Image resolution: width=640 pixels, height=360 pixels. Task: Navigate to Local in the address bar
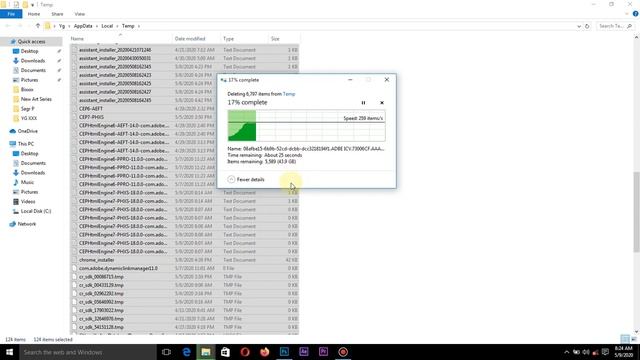point(107,26)
